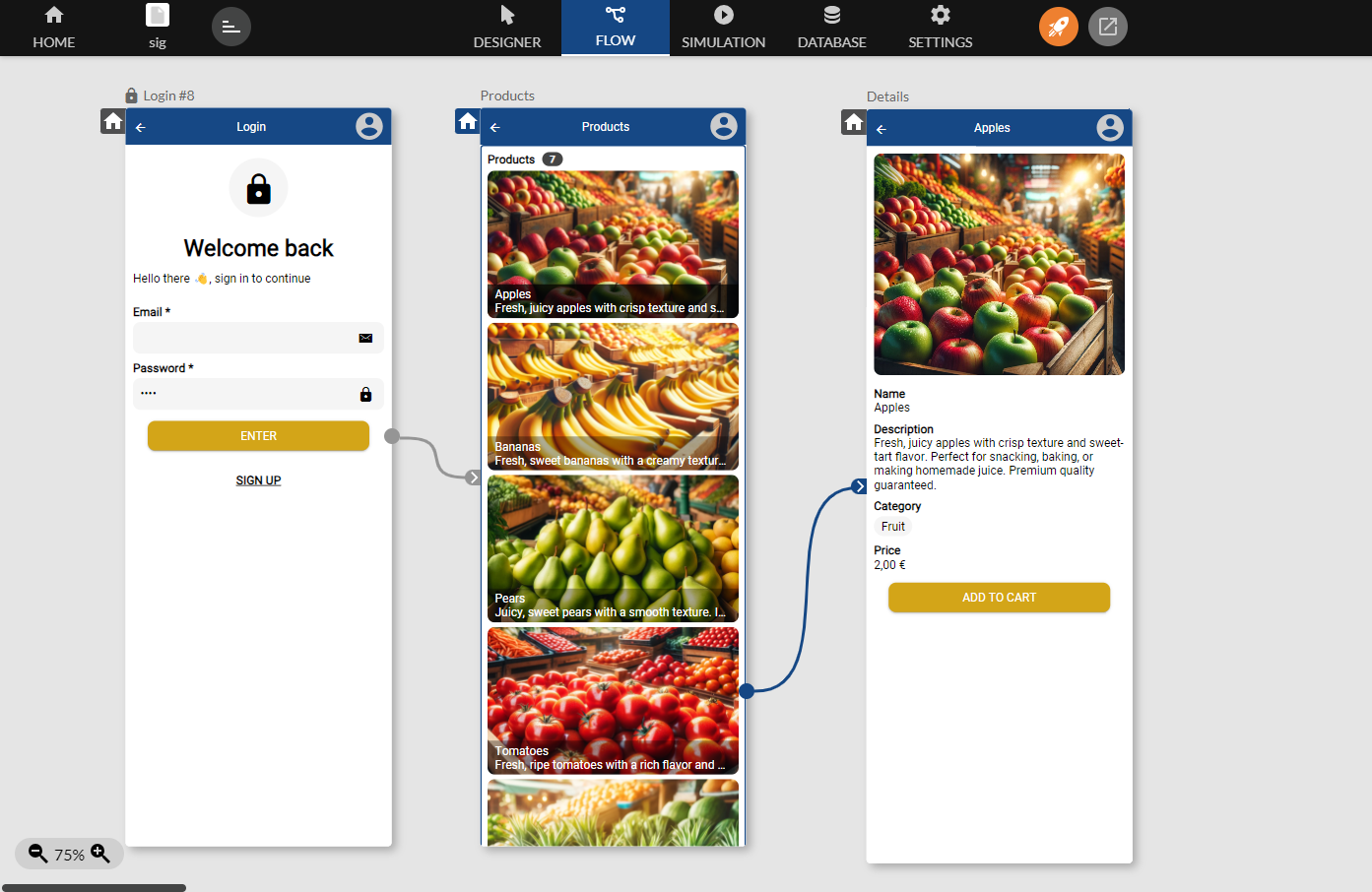Click the Fruit category chip
Screen dimensions: 1372x892
pyautogui.click(x=893, y=527)
